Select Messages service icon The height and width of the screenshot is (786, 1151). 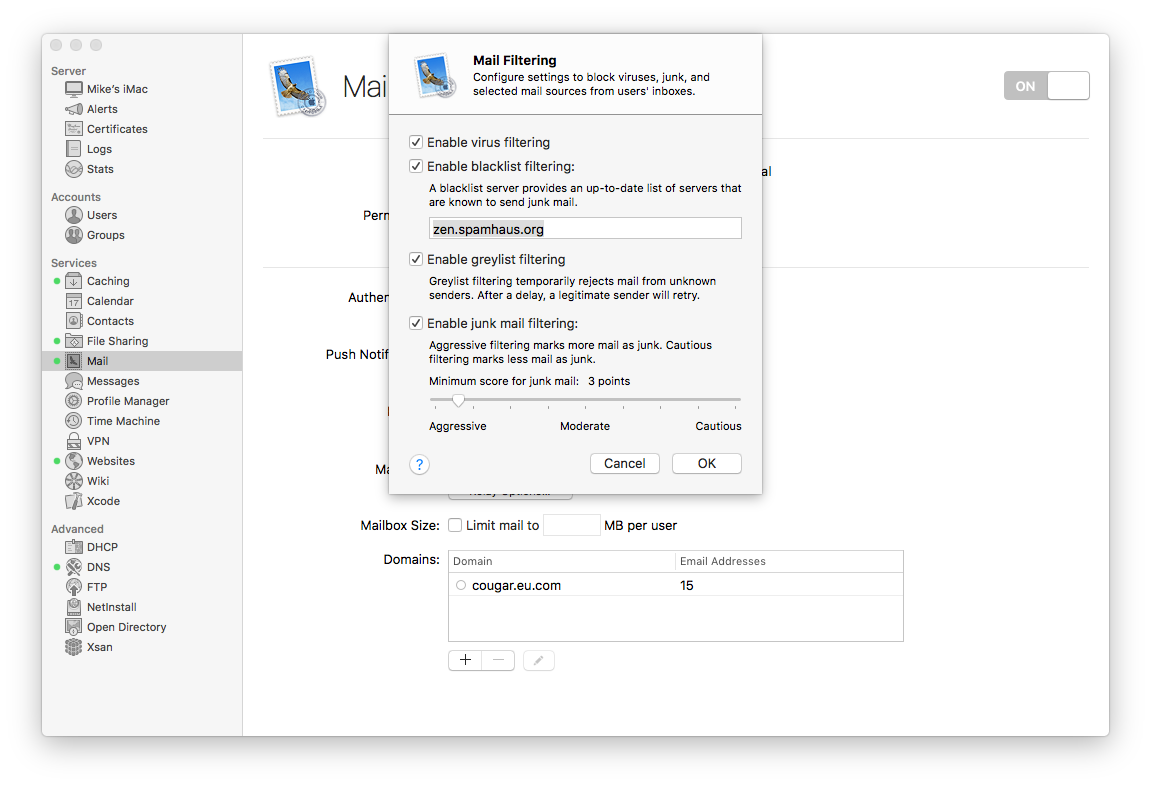pyautogui.click(x=73, y=381)
